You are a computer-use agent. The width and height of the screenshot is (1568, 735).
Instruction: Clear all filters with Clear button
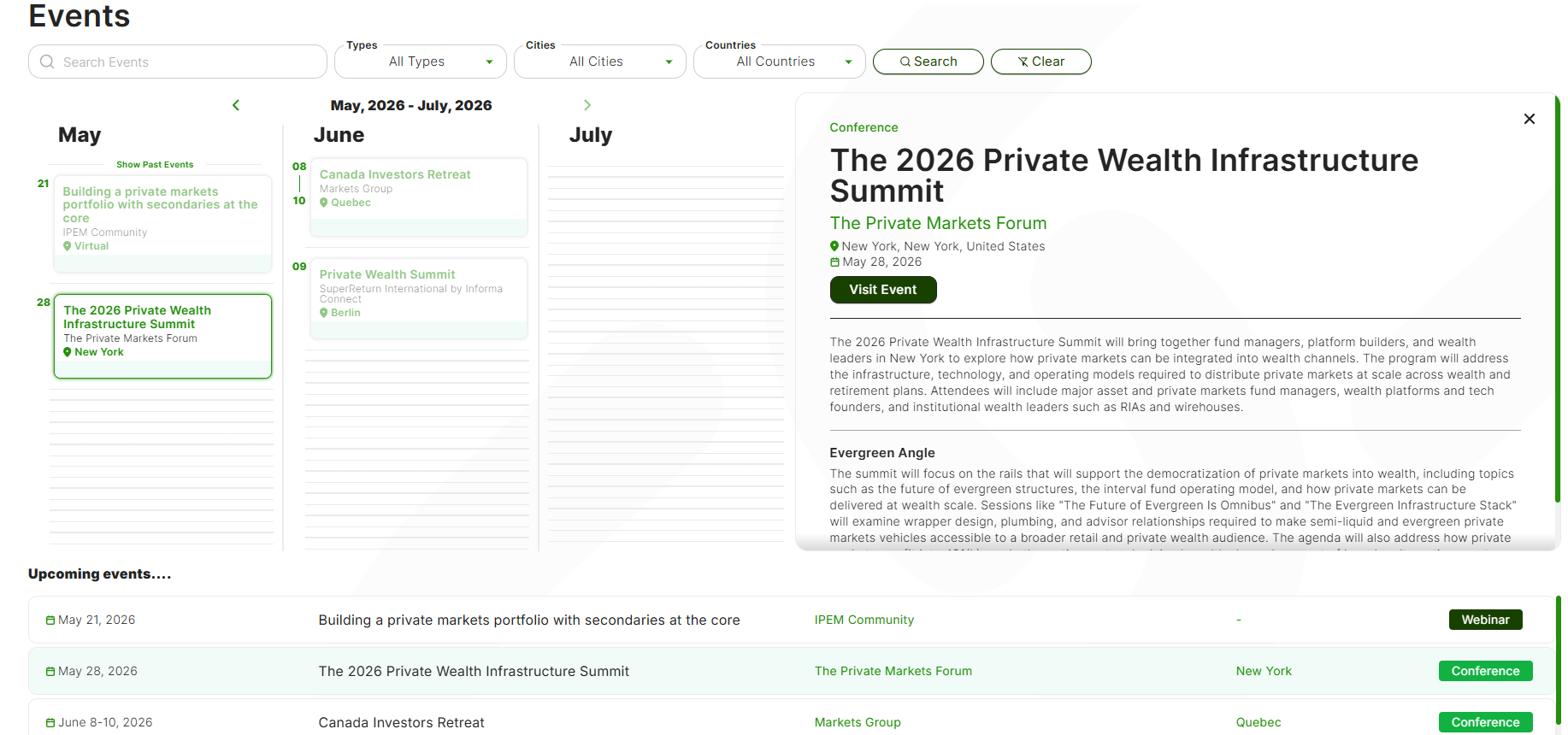click(x=1041, y=62)
